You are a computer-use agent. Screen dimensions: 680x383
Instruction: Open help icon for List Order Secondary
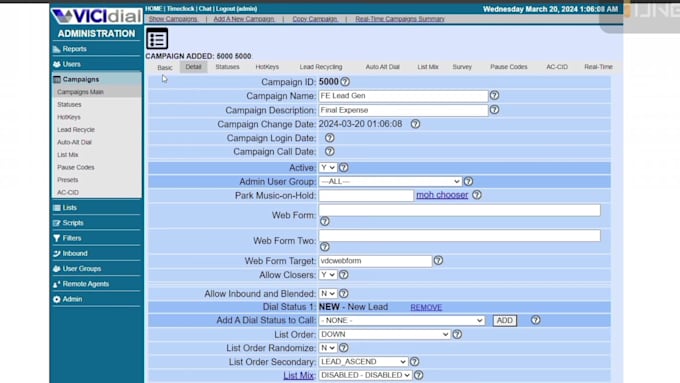coord(414,361)
